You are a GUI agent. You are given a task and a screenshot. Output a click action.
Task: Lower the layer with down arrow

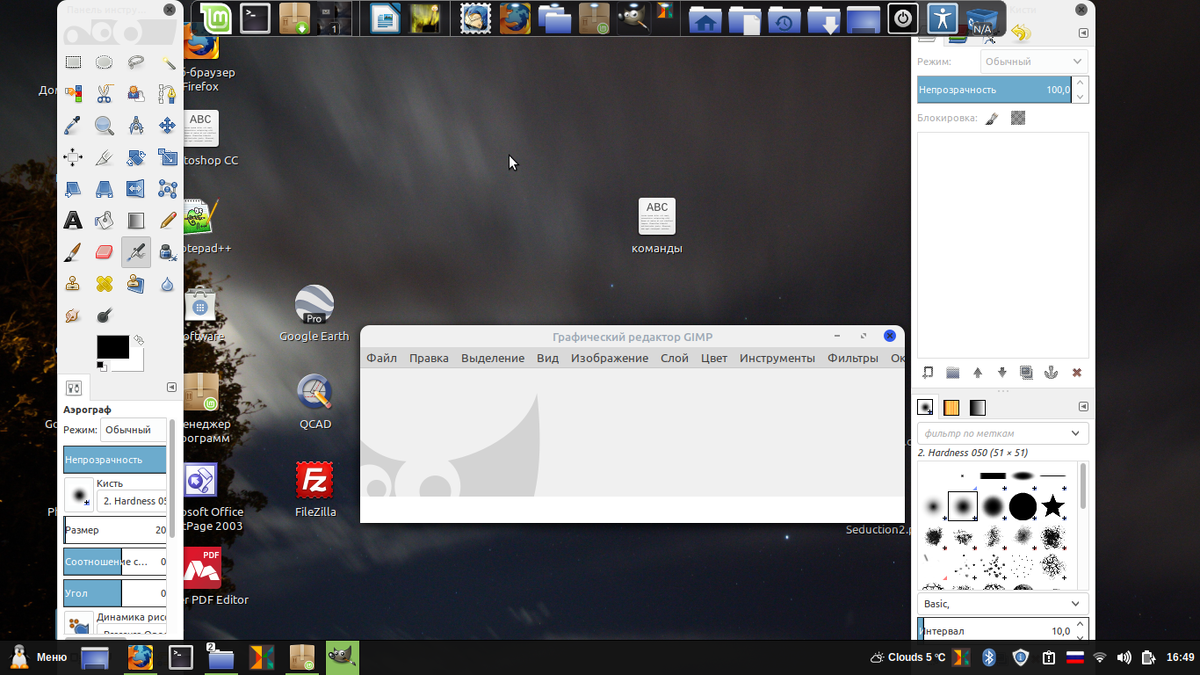tap(1002, 372)
